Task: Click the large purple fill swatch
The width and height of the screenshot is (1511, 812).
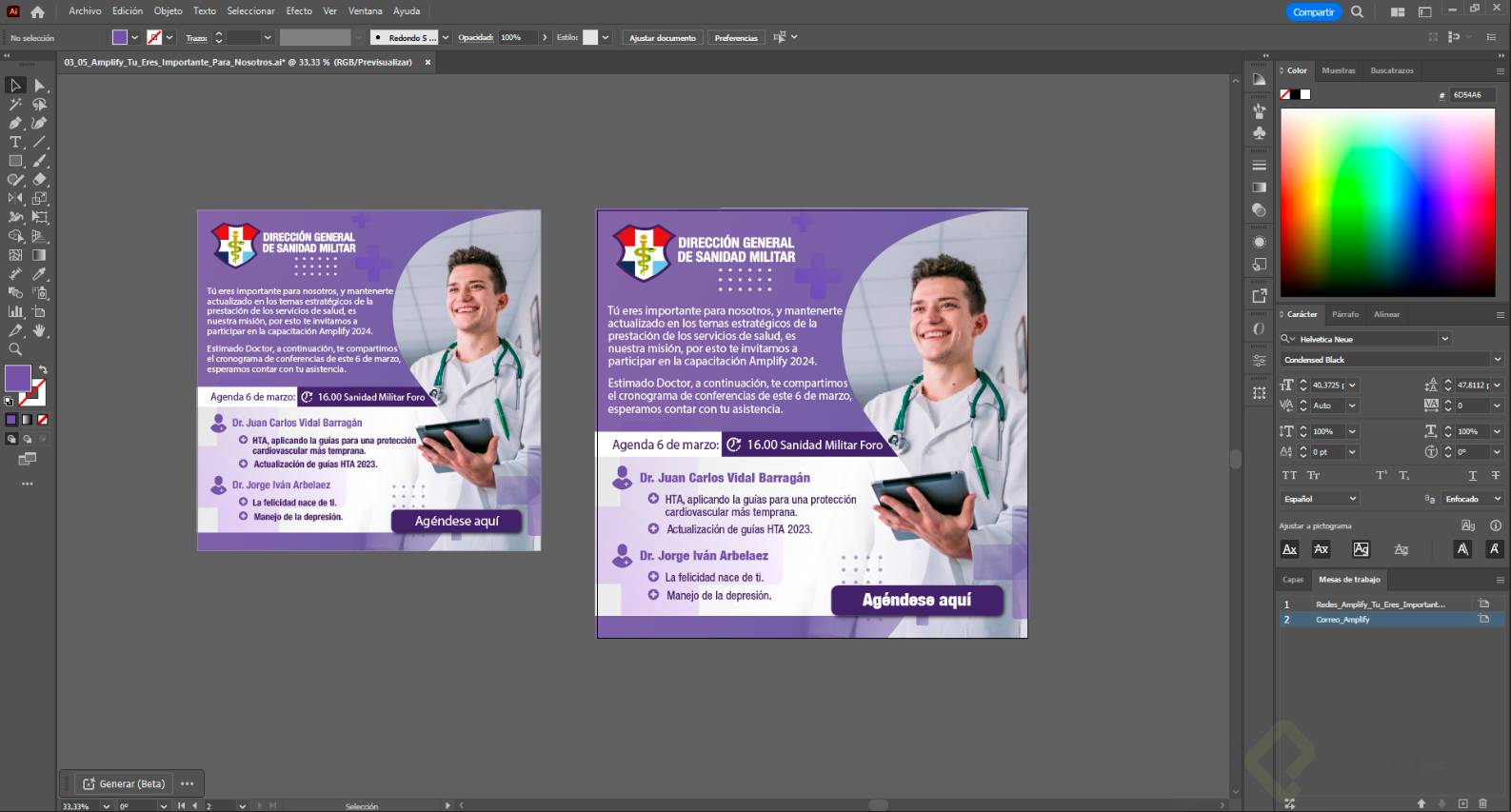Action: pyautogui.click(x=17, y=377)
